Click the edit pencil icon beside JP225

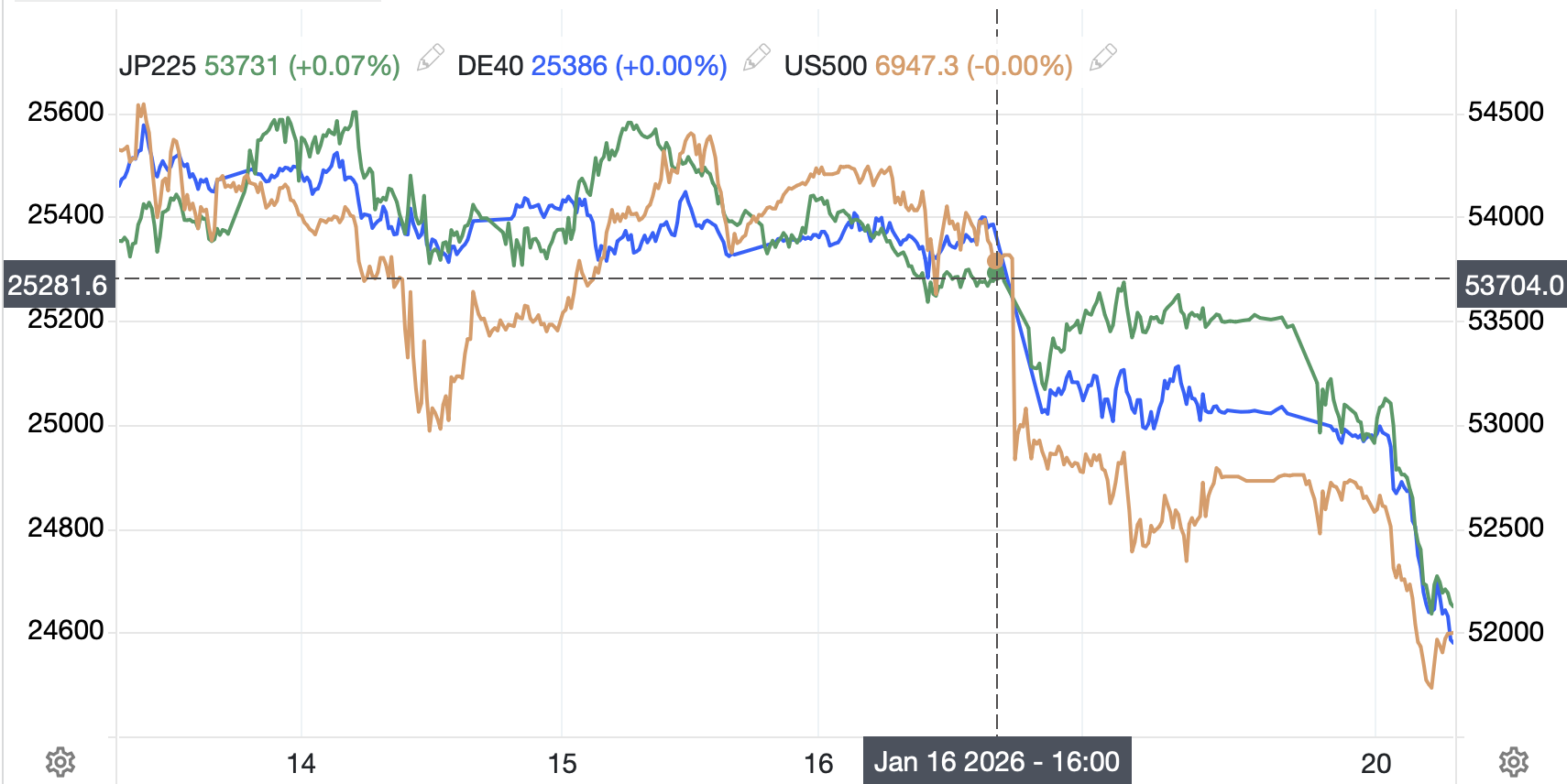[x=430, y=59]
